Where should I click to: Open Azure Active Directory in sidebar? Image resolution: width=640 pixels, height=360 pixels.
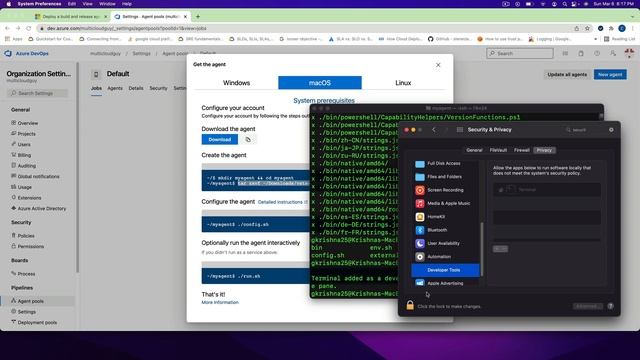42,208
